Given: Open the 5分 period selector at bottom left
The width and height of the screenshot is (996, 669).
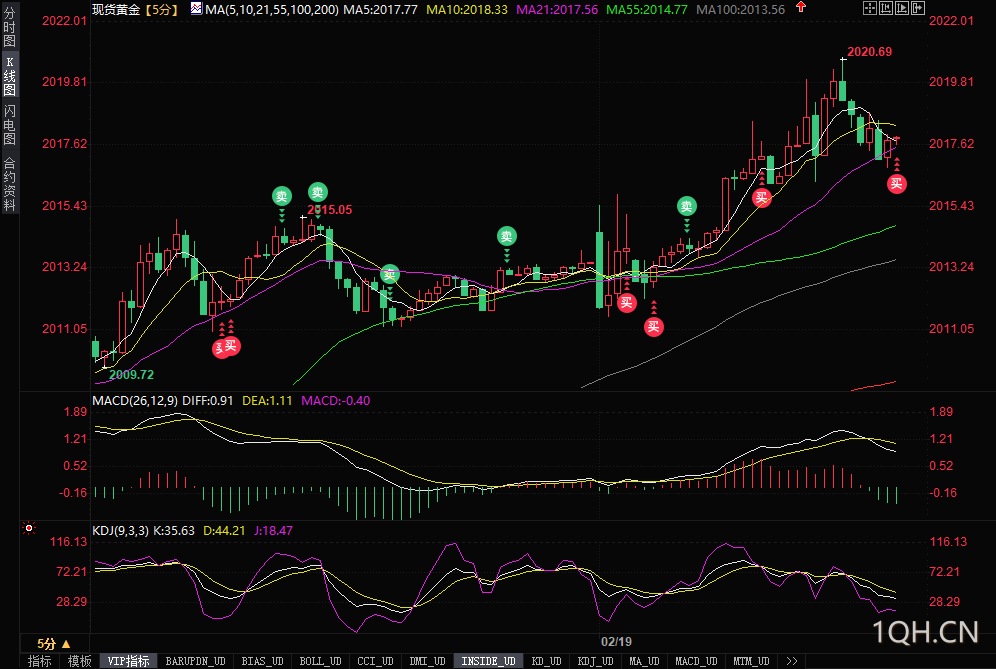Looking at the screenshot, I should click(53, 644).
